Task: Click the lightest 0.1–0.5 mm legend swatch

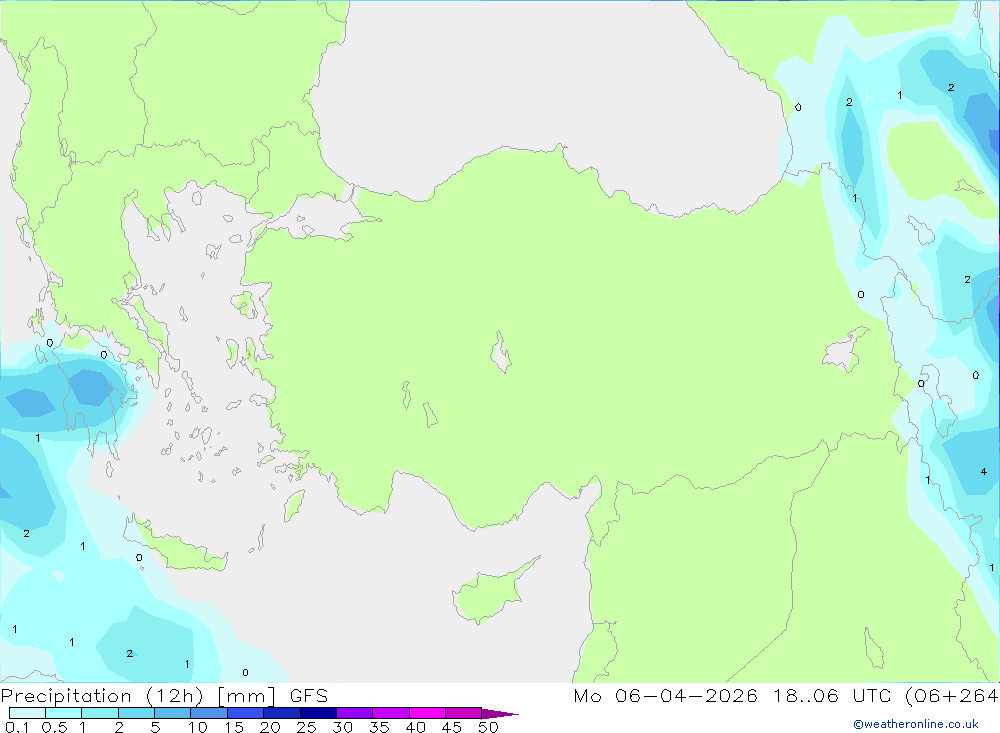Action: click(27, 713)
